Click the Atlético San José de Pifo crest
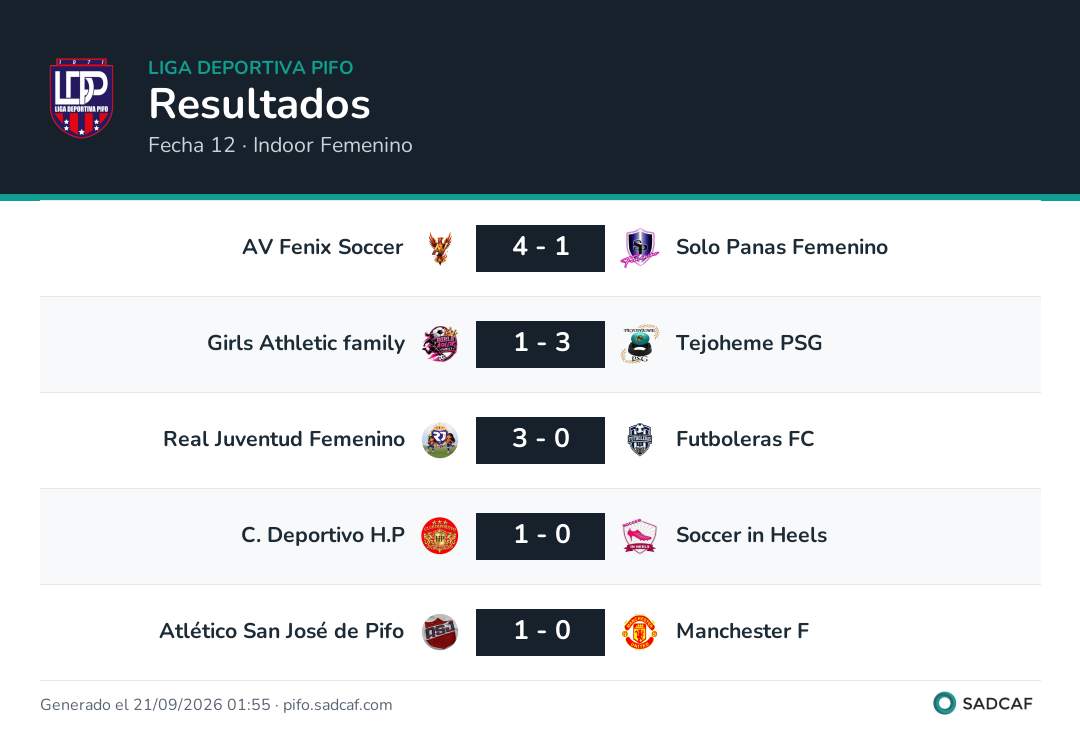 coord(440,632)
